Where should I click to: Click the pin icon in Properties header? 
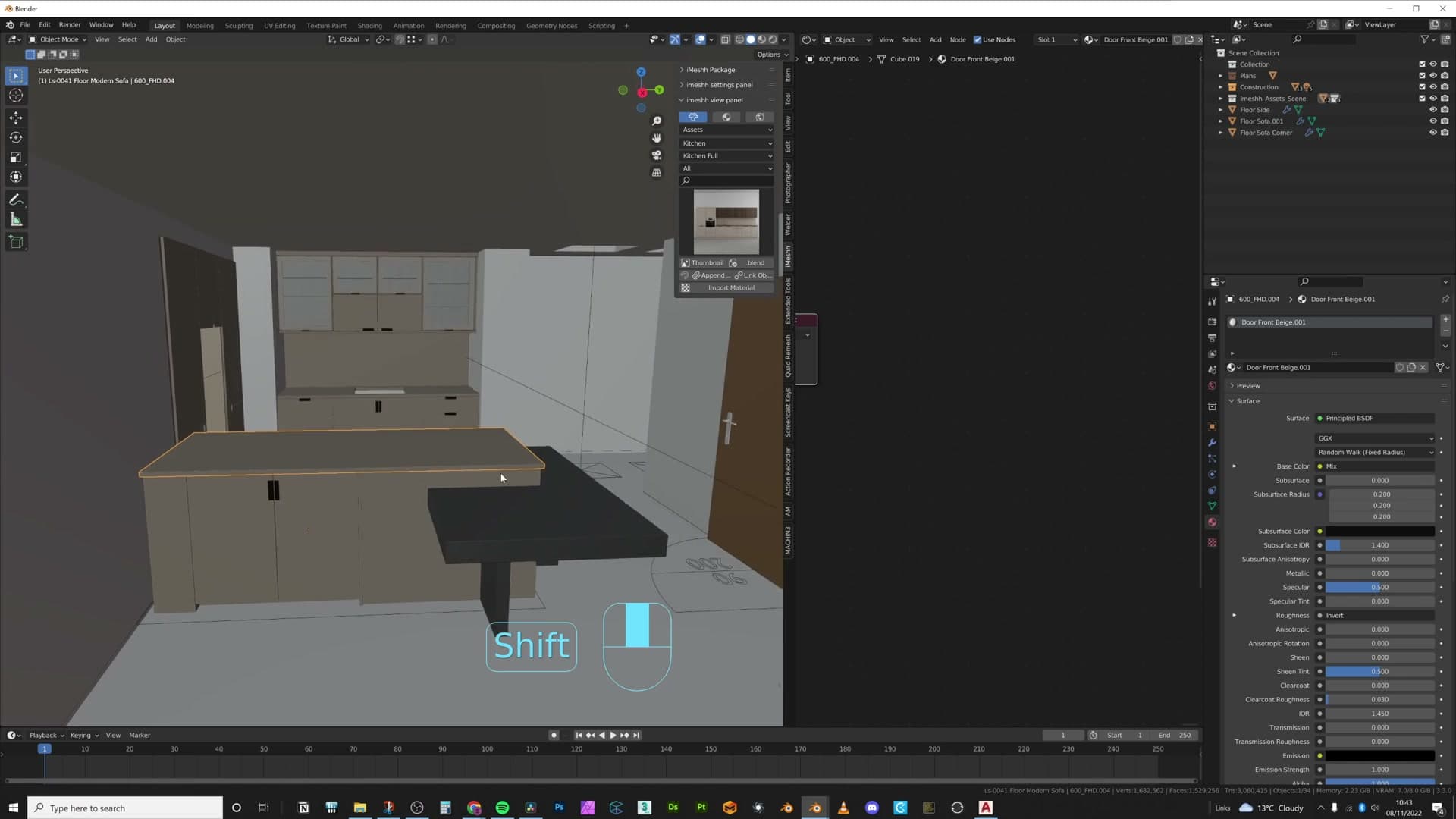click(1445, 300)
